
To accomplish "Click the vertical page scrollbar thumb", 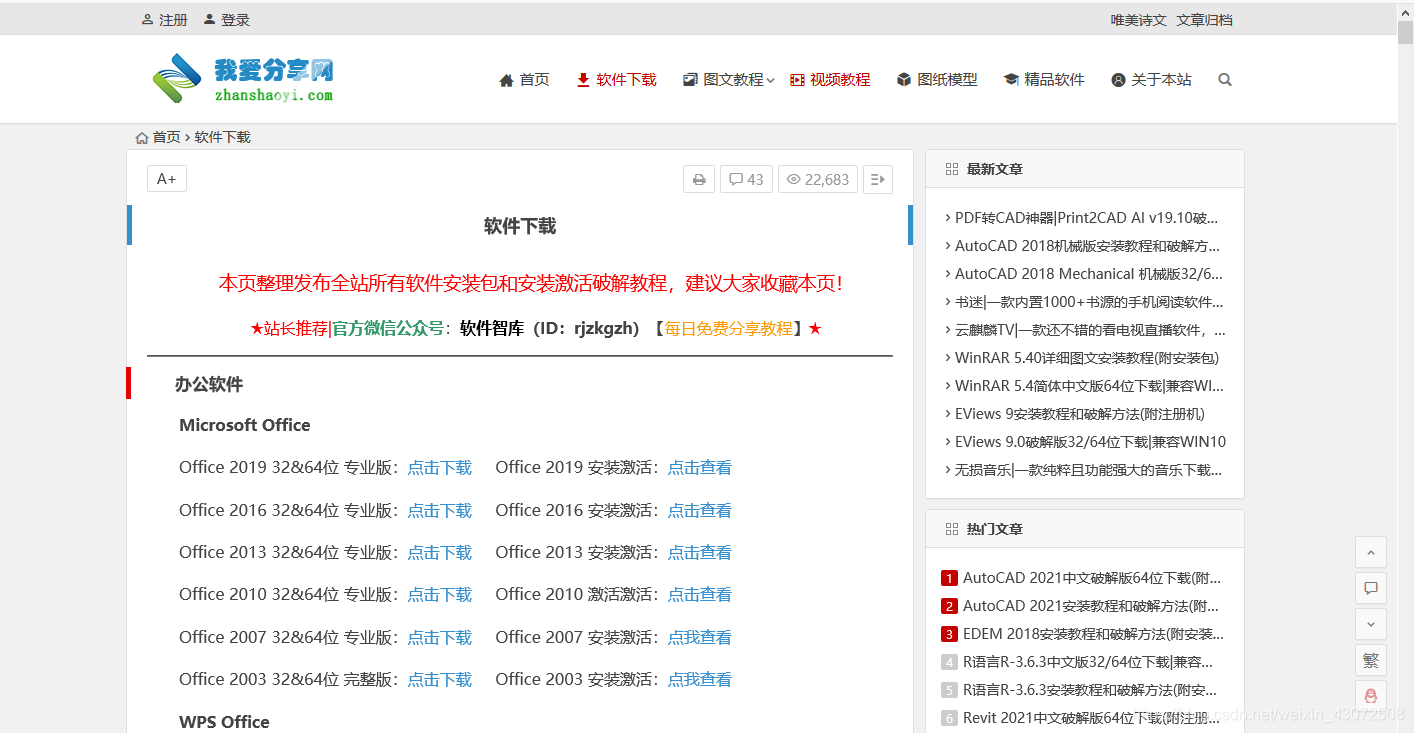I will [x=1405, y=33].
